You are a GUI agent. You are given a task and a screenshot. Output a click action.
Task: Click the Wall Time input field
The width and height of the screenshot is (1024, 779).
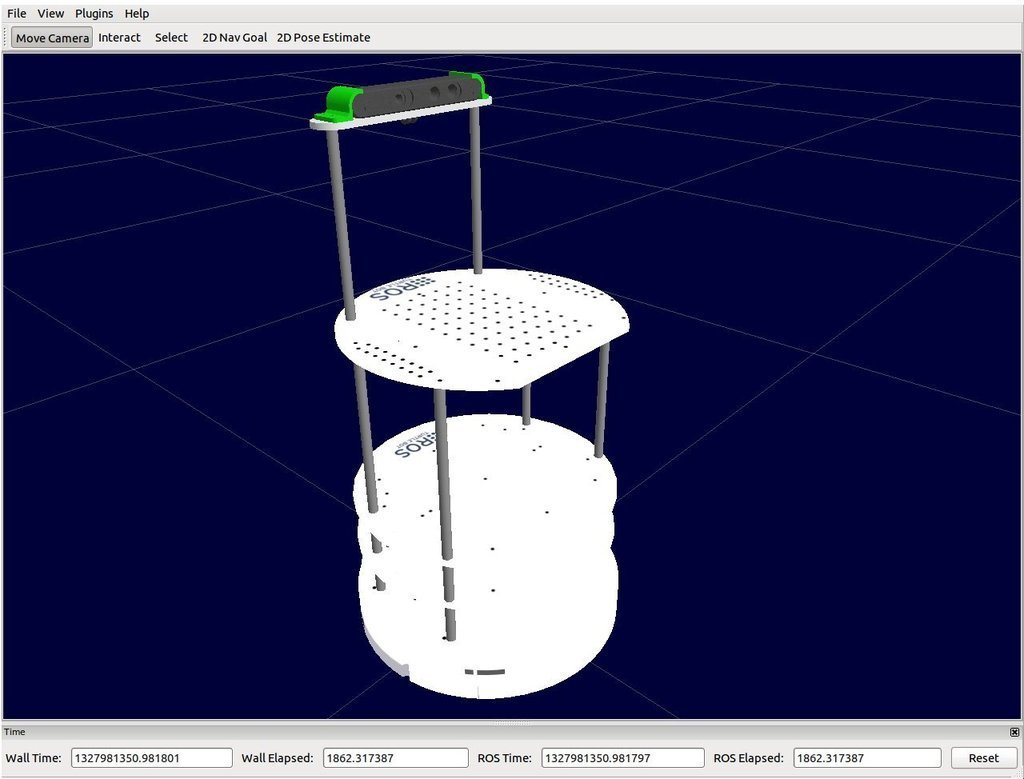(x=151, y=757)
